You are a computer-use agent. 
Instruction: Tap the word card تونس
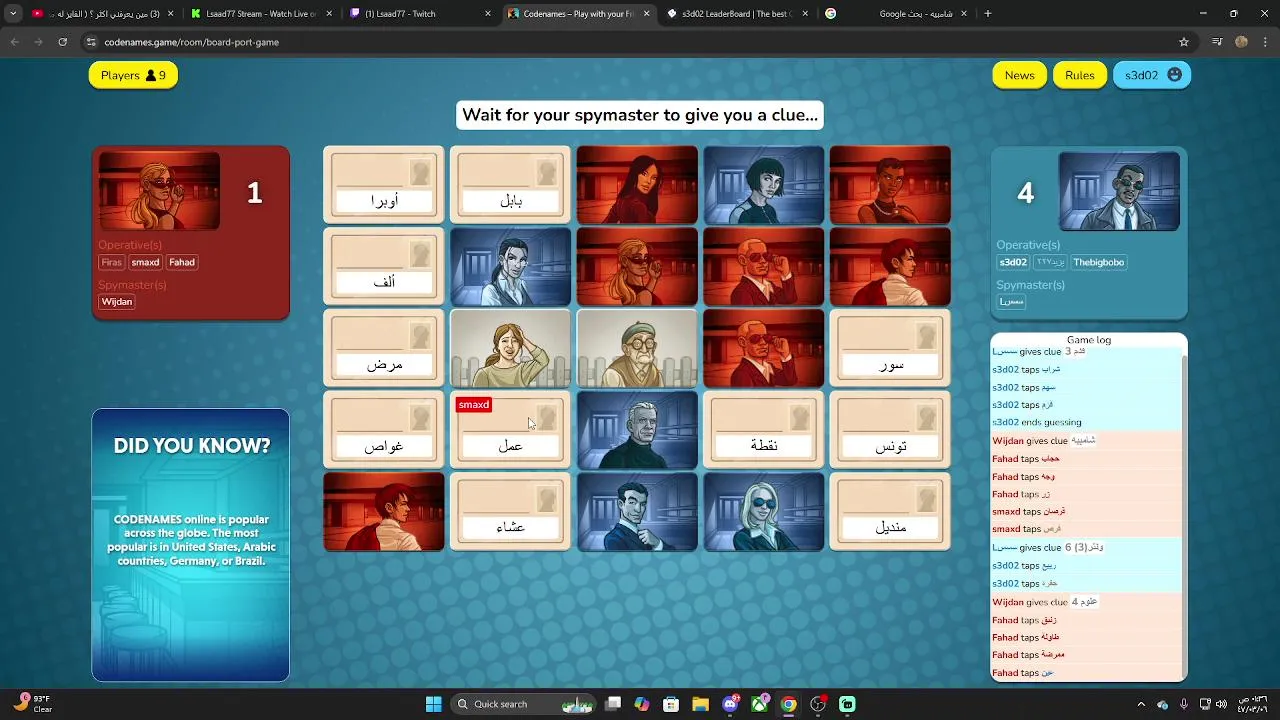point(890,430)
